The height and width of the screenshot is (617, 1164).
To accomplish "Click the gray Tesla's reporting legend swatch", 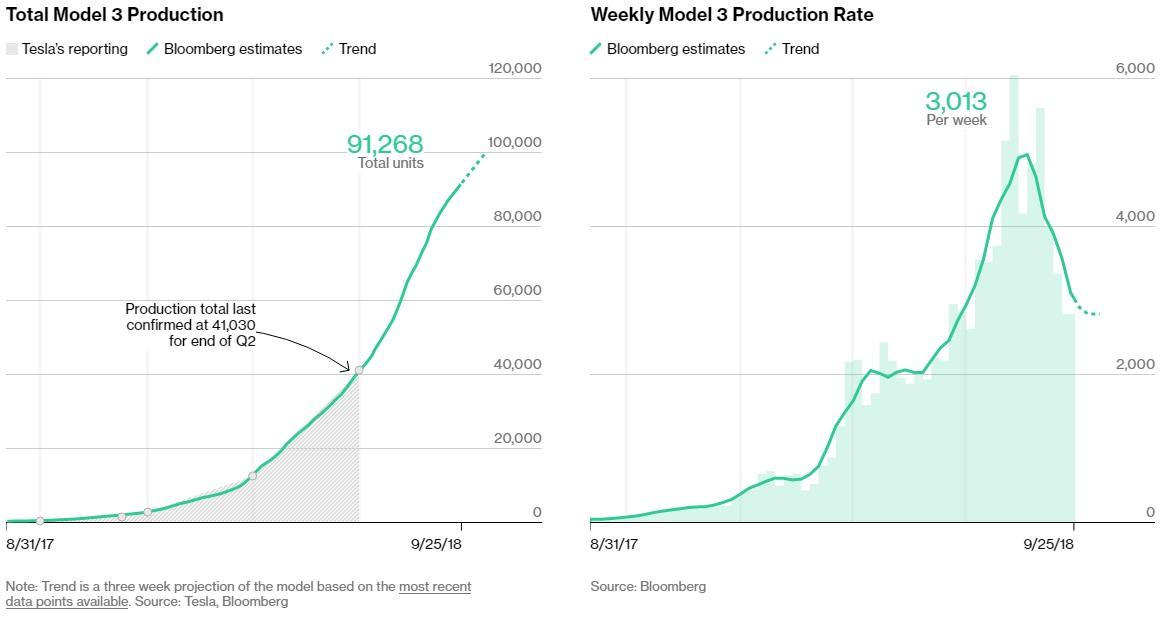I will tap(12, 49).
